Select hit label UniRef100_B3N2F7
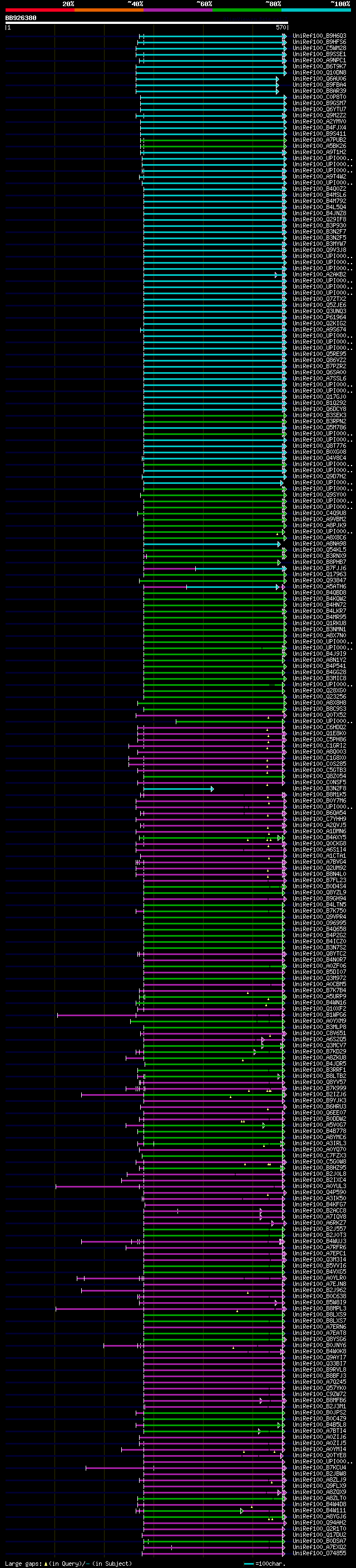 319,231
